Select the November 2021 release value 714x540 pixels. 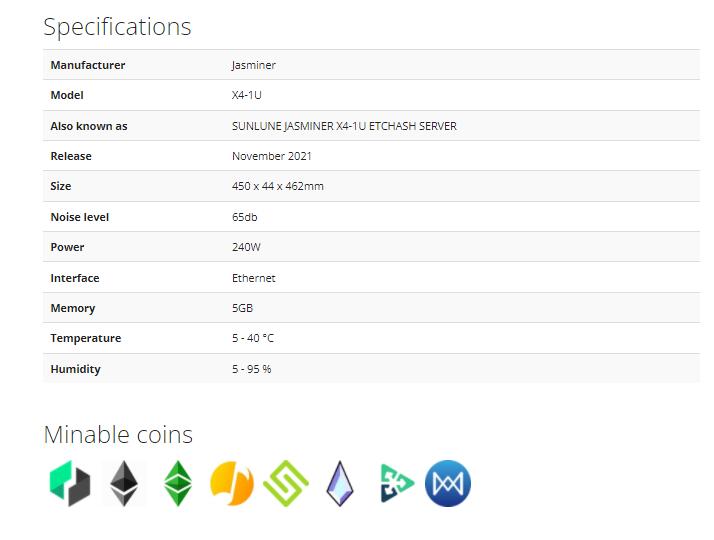[x=272, y=156]
